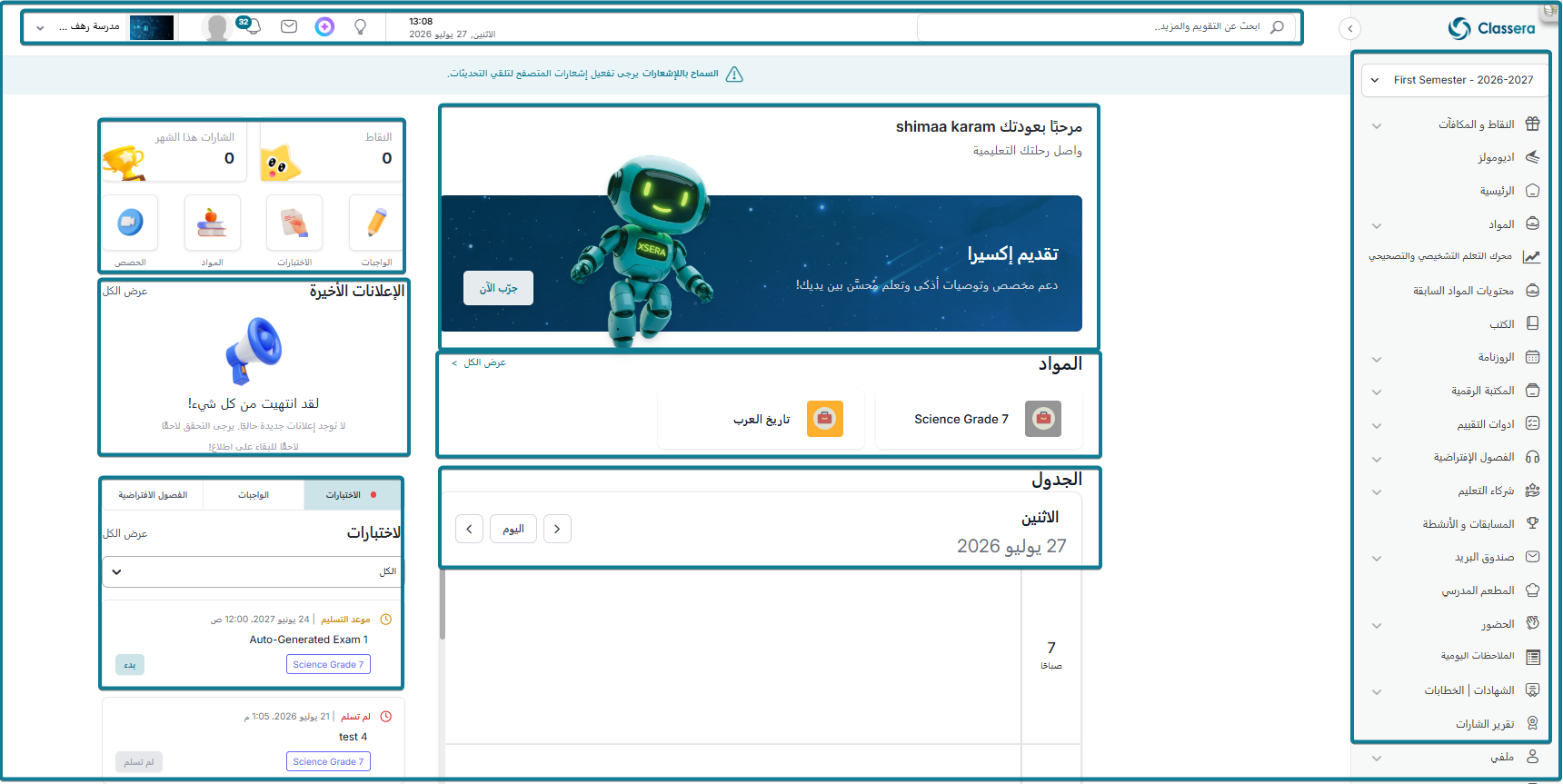Collapse the sidebar with round arrow button
1563x784 pixels.
[x=1350, y=28]
